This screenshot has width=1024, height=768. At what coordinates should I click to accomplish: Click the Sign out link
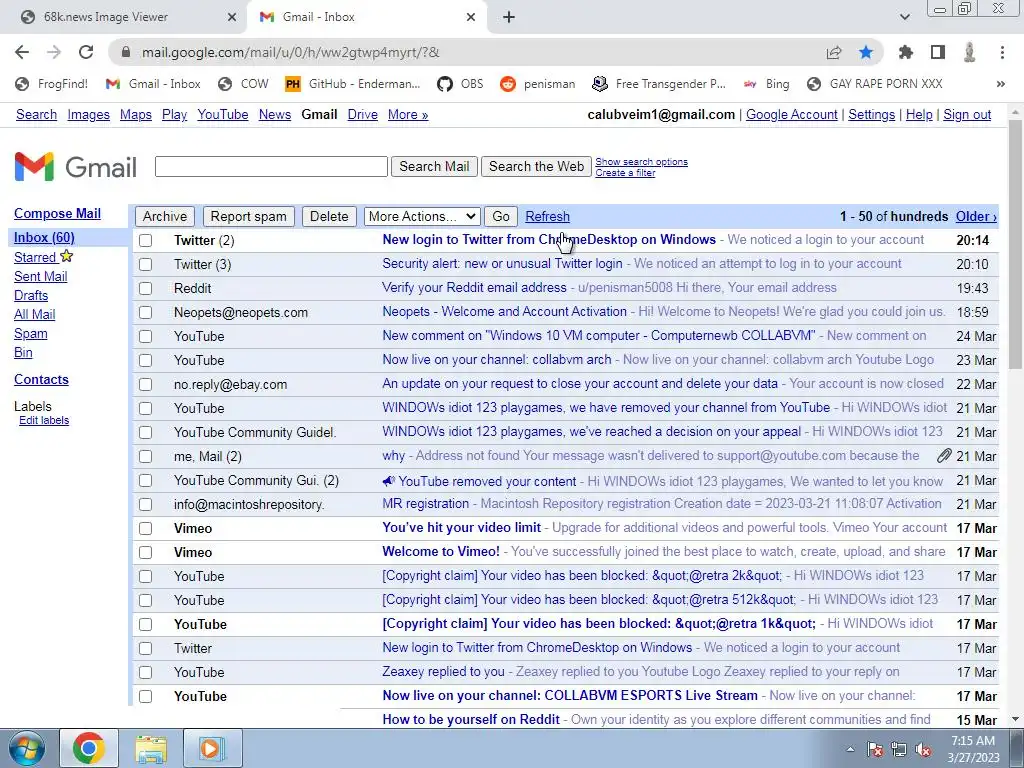coord(967,114)
